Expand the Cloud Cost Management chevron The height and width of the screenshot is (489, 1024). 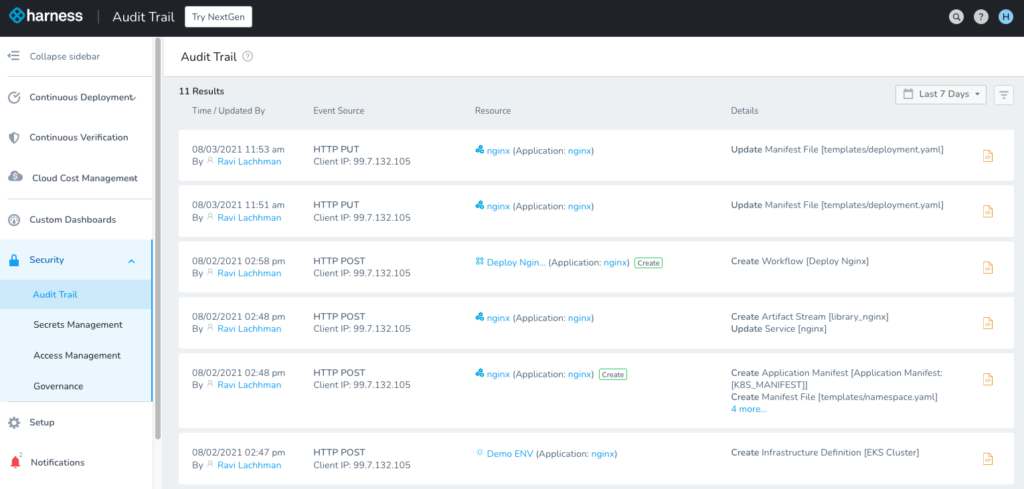click(134, 178)
